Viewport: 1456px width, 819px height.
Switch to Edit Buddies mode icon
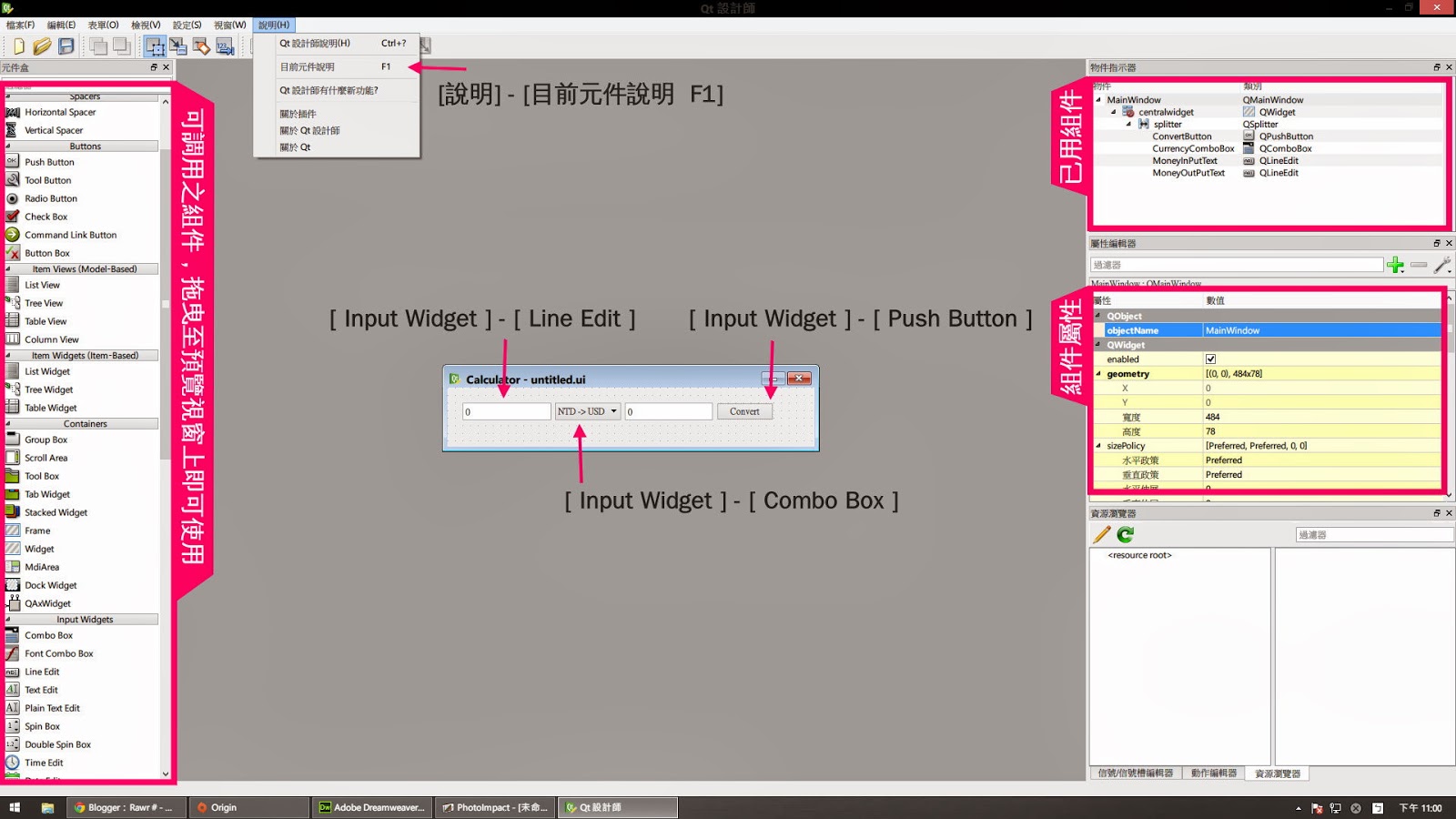pos(201,46)
